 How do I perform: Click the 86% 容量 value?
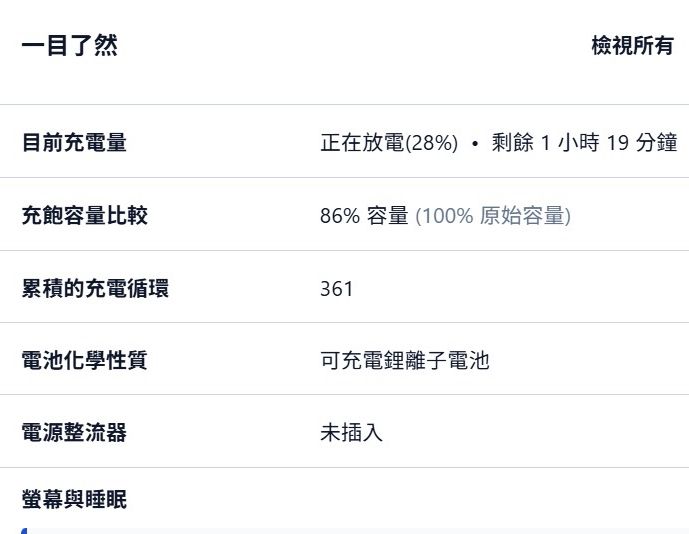pos(364,215)
